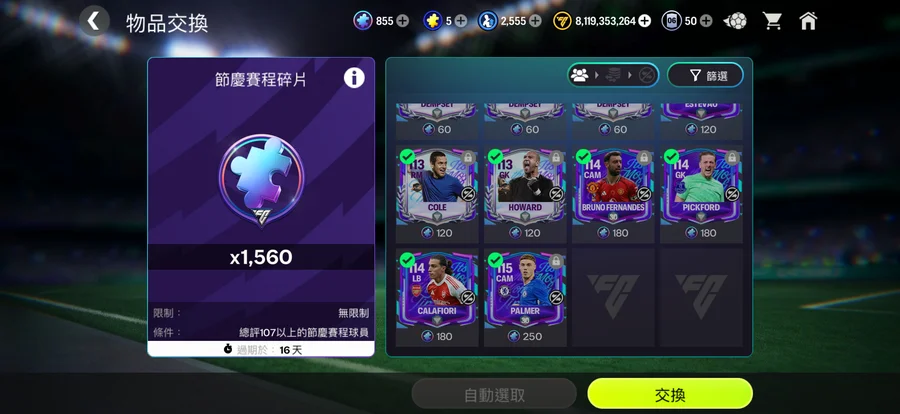The image size is (900, 414).
Task: Add more of the 2,555 currency via plus
Action: pyautogui.click(x=535, y=21)
